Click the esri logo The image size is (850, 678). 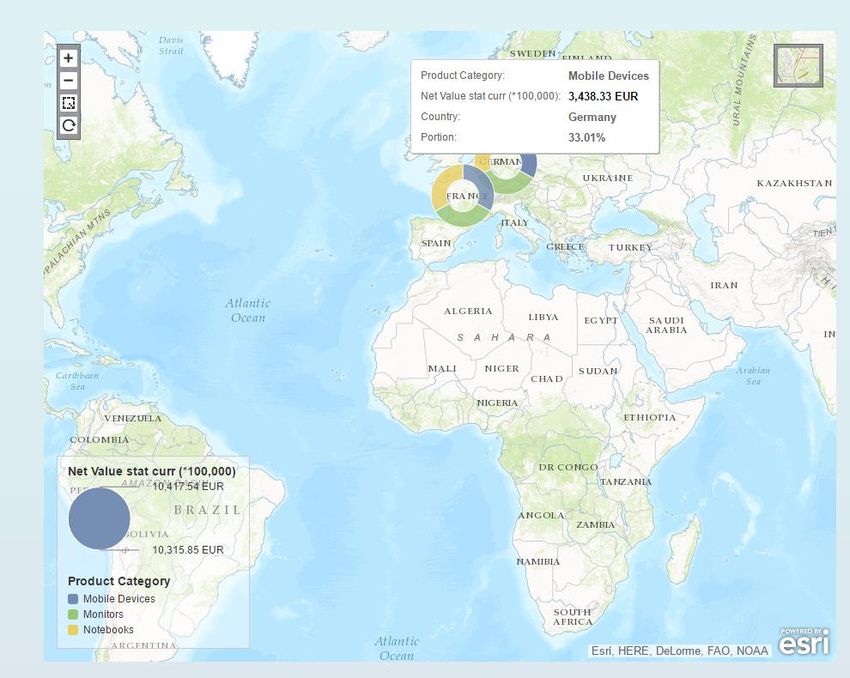coord(804,642)
